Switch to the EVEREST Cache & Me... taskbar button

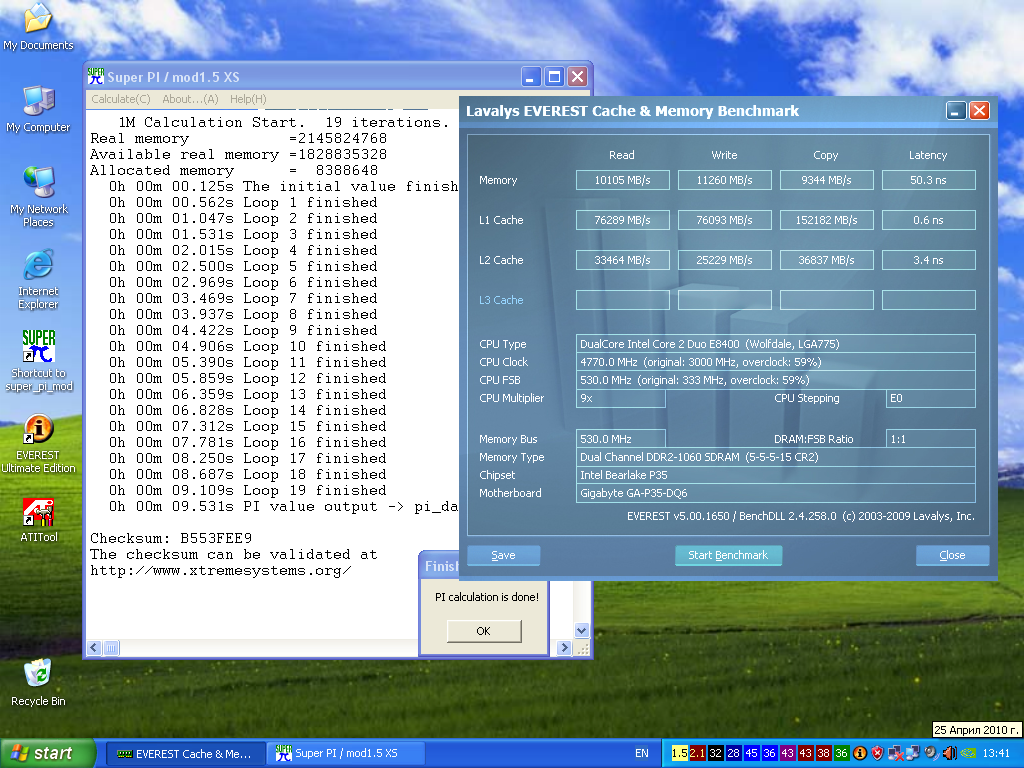185,754
